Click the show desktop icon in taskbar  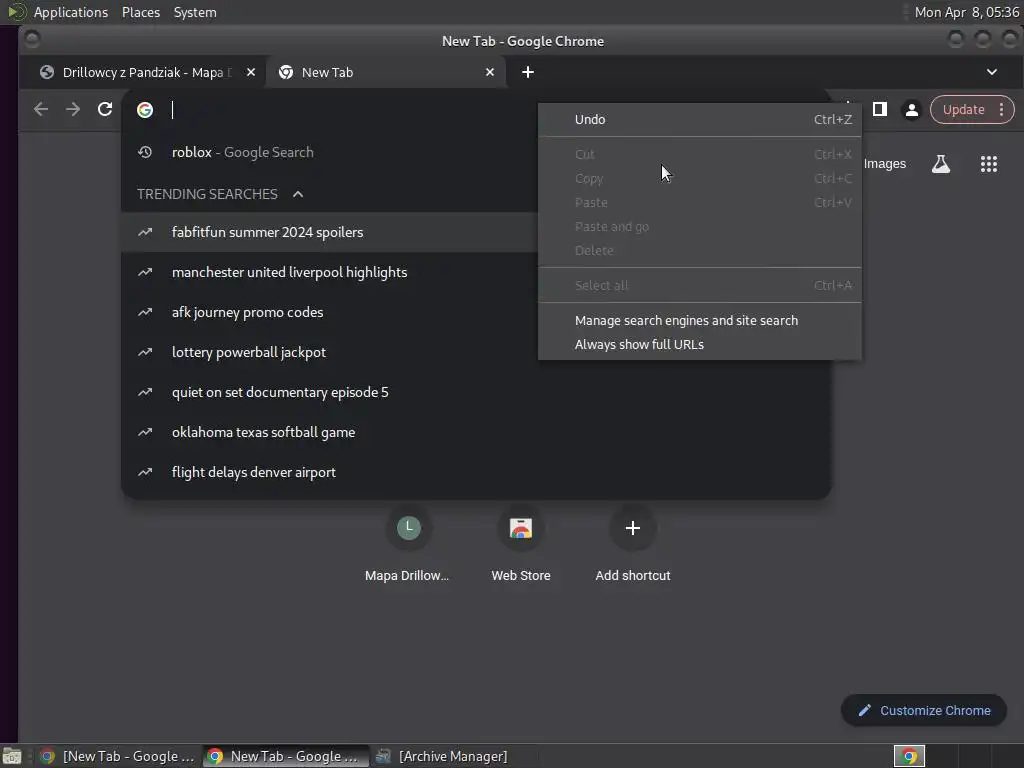[x=12, y=756]
